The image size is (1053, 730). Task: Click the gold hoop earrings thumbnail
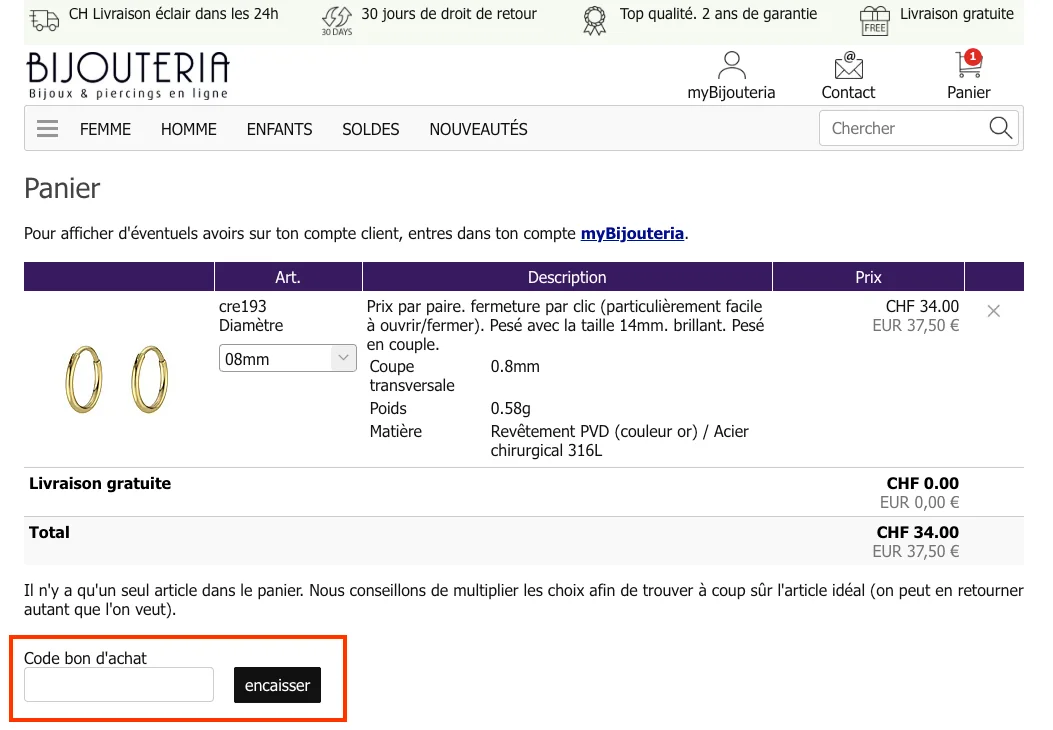[x=117, y=379]
